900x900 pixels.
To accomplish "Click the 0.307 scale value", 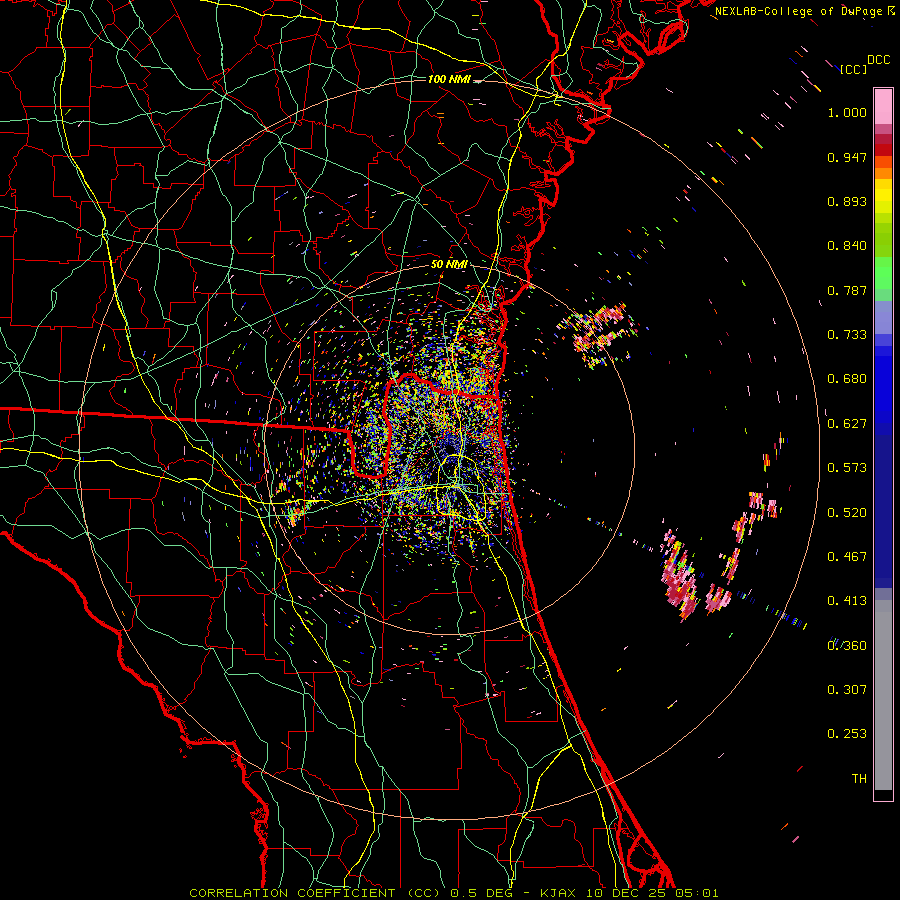I will (x=847, y=690).
